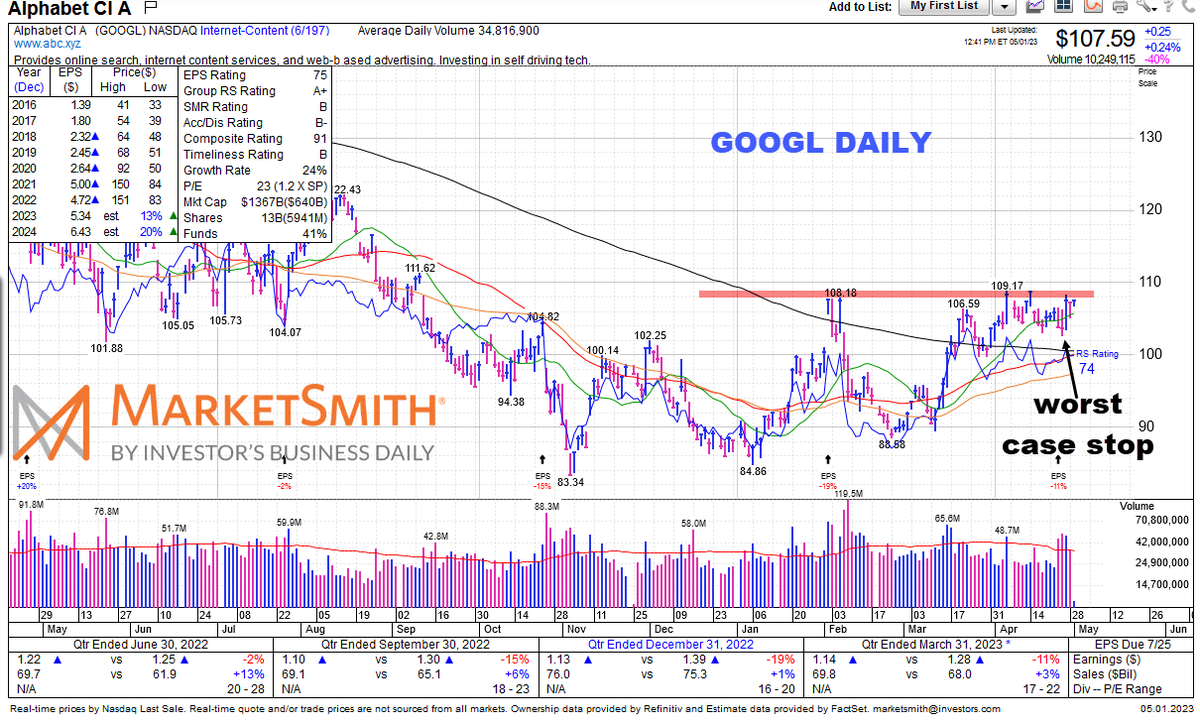
Task: Print the chart with the printer icon
Action: 1120,6
